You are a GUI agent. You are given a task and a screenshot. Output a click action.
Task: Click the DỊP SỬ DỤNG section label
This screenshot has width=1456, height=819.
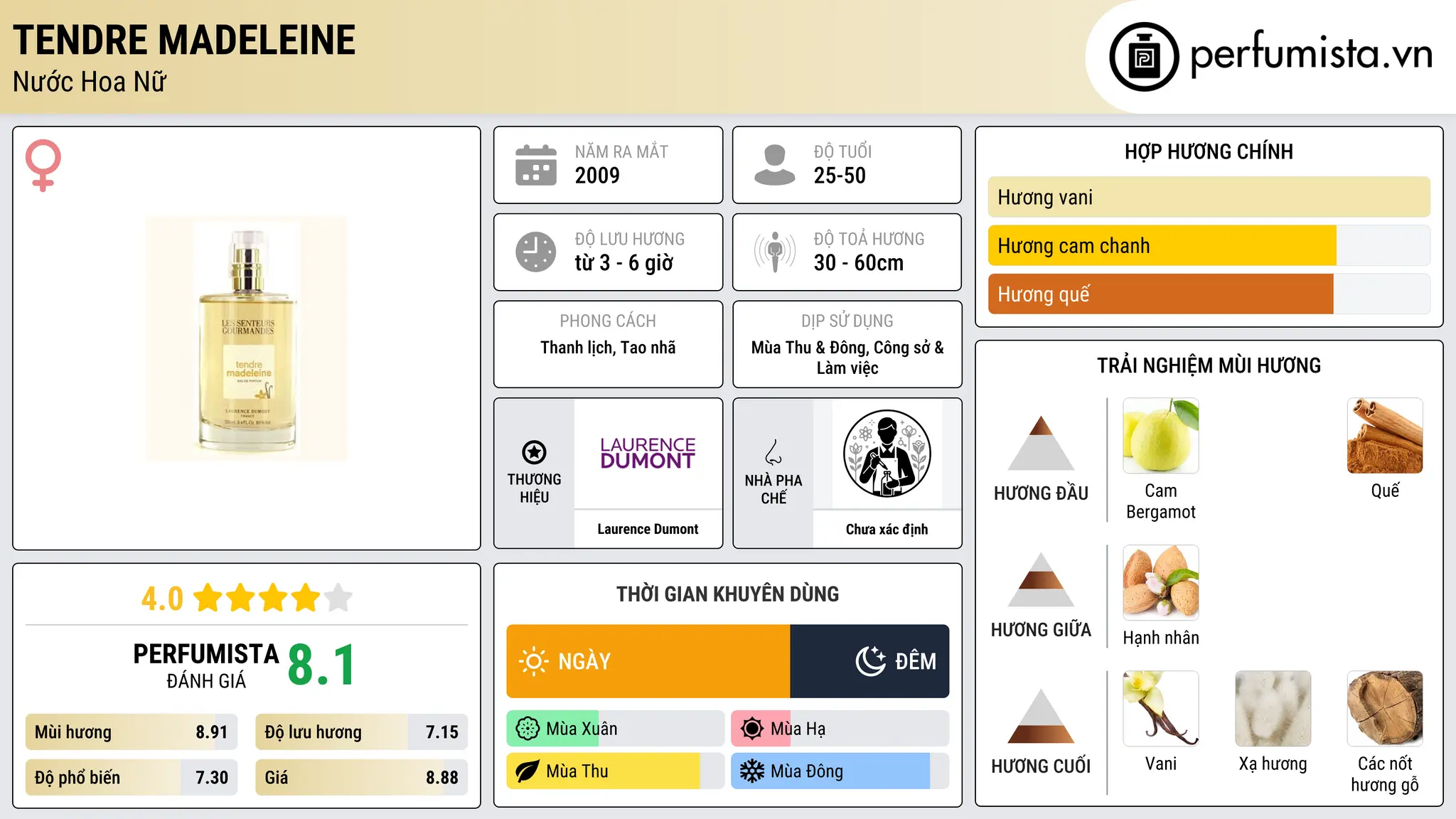coord(847,321)
